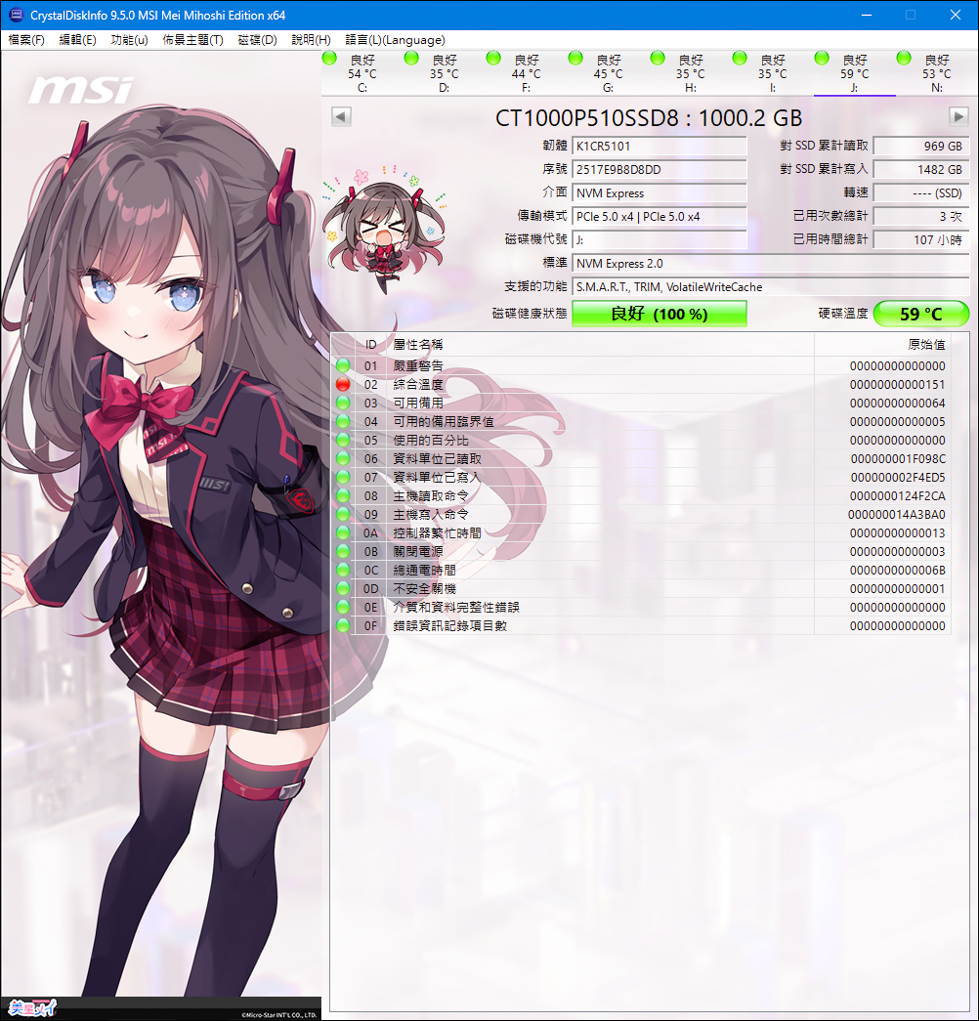
Task: Click the green status dot for attribute 09
Action: pos(343,514)
